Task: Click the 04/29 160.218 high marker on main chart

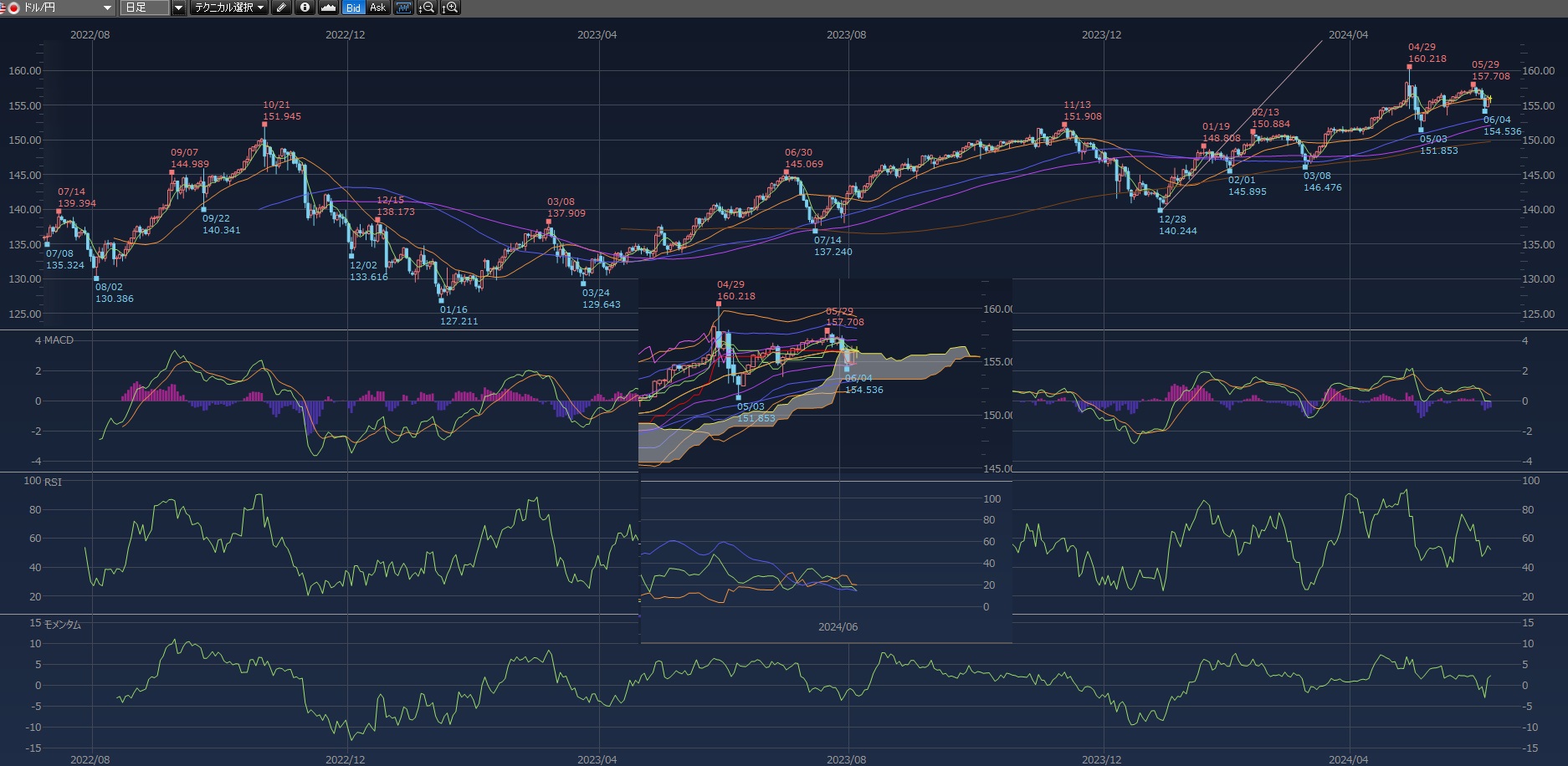Action: click(x=1409, y=67)
